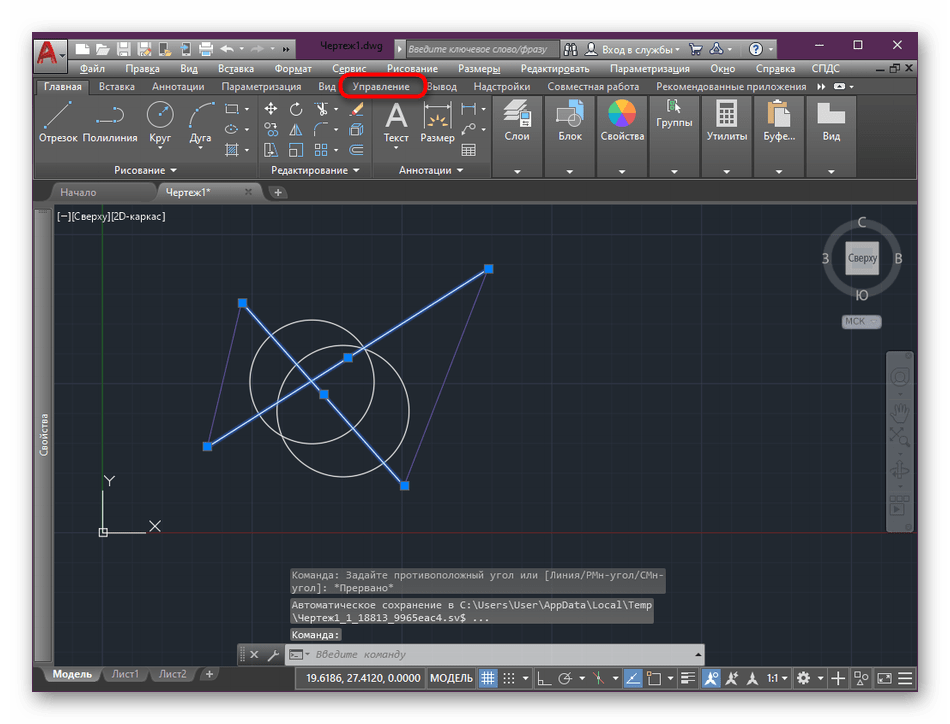The image size is (950, 724).
Task: Activate the Move tool
Action: 271,109
